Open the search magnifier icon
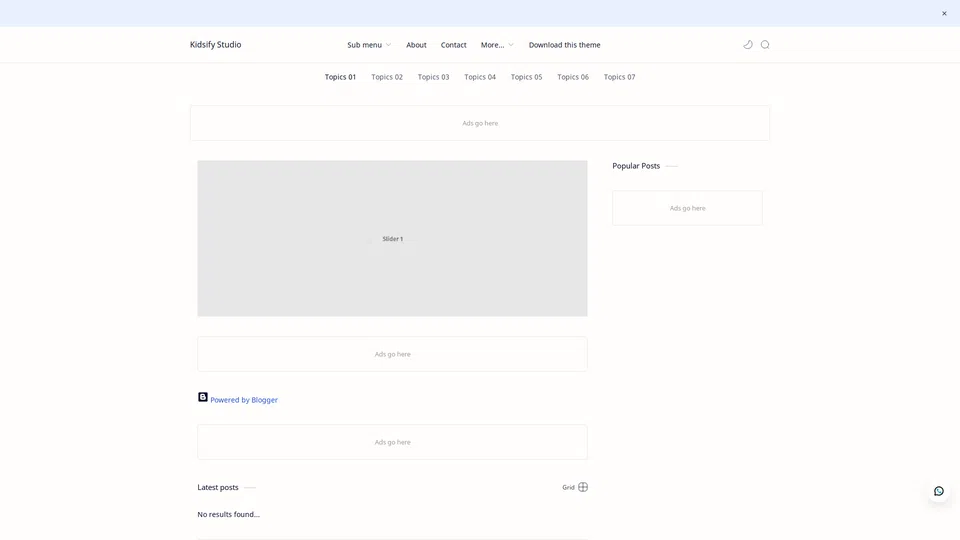Image resolution: width=960 pixels, height=540 pixels. click(765, 45)
